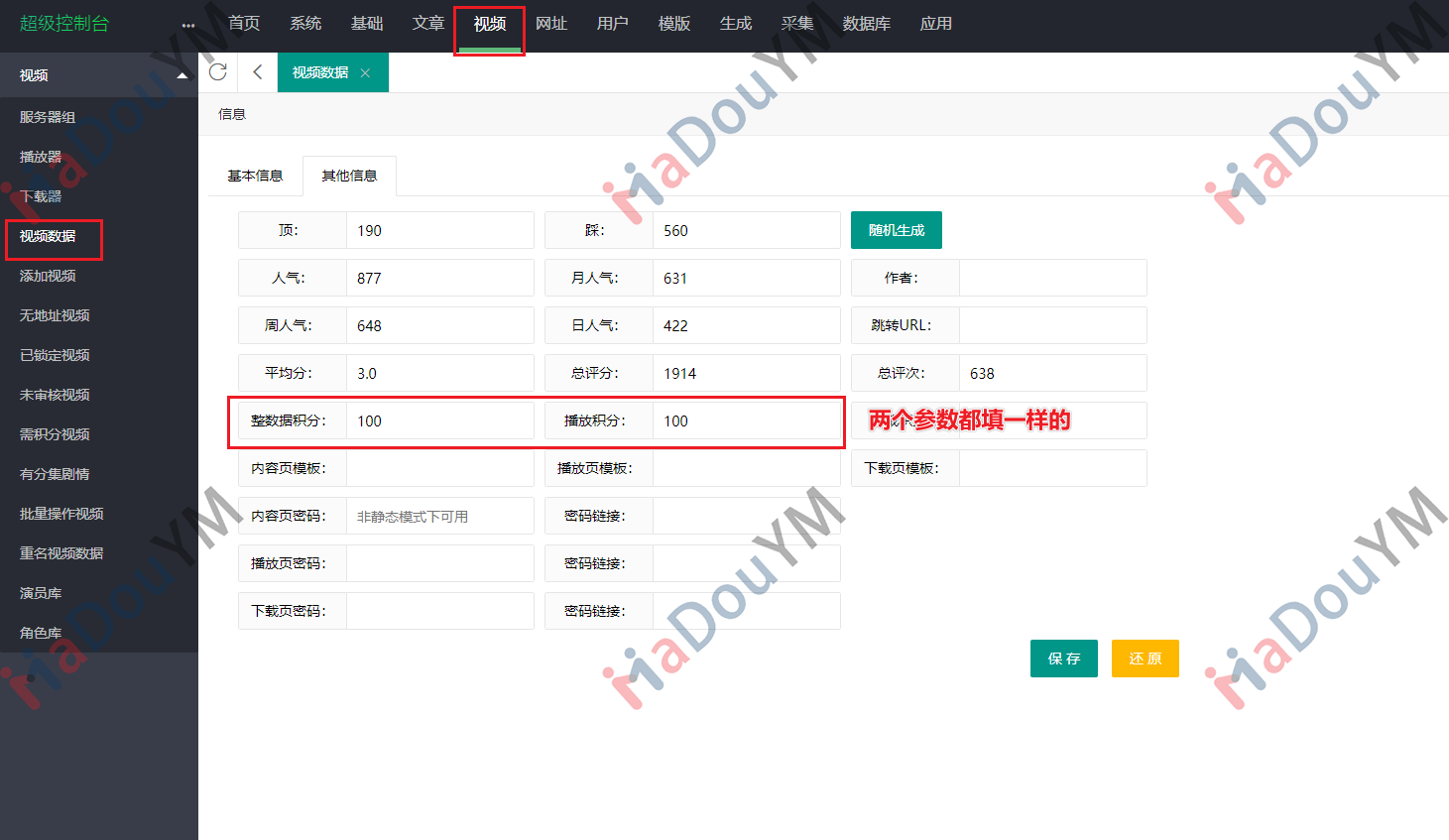
Task: Click the 跳转URL input field
Action: click(1052, 325)
